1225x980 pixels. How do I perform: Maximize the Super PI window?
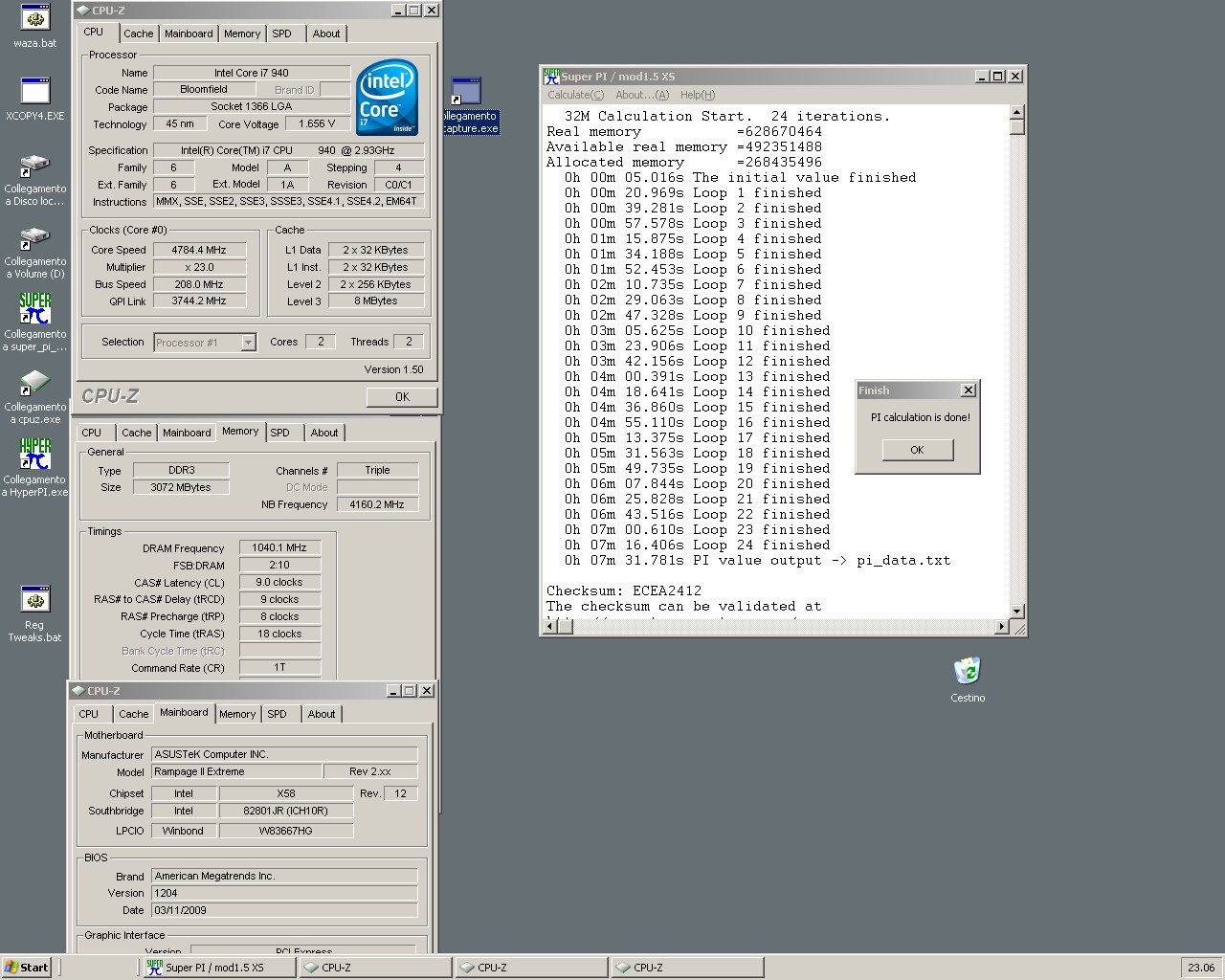[x=997, y=77]
